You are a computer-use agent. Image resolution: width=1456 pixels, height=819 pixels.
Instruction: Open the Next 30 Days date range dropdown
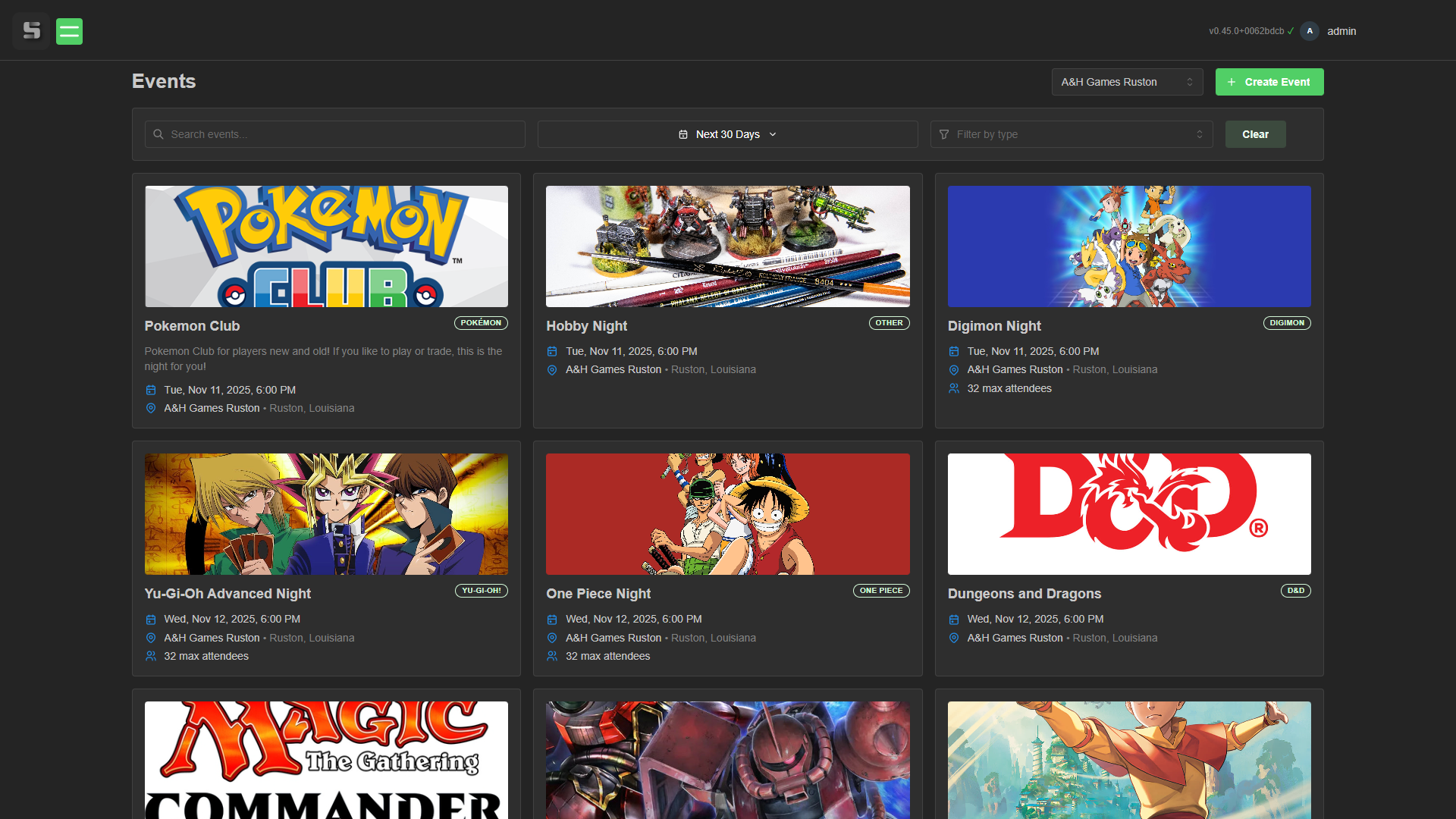[727, 134]
